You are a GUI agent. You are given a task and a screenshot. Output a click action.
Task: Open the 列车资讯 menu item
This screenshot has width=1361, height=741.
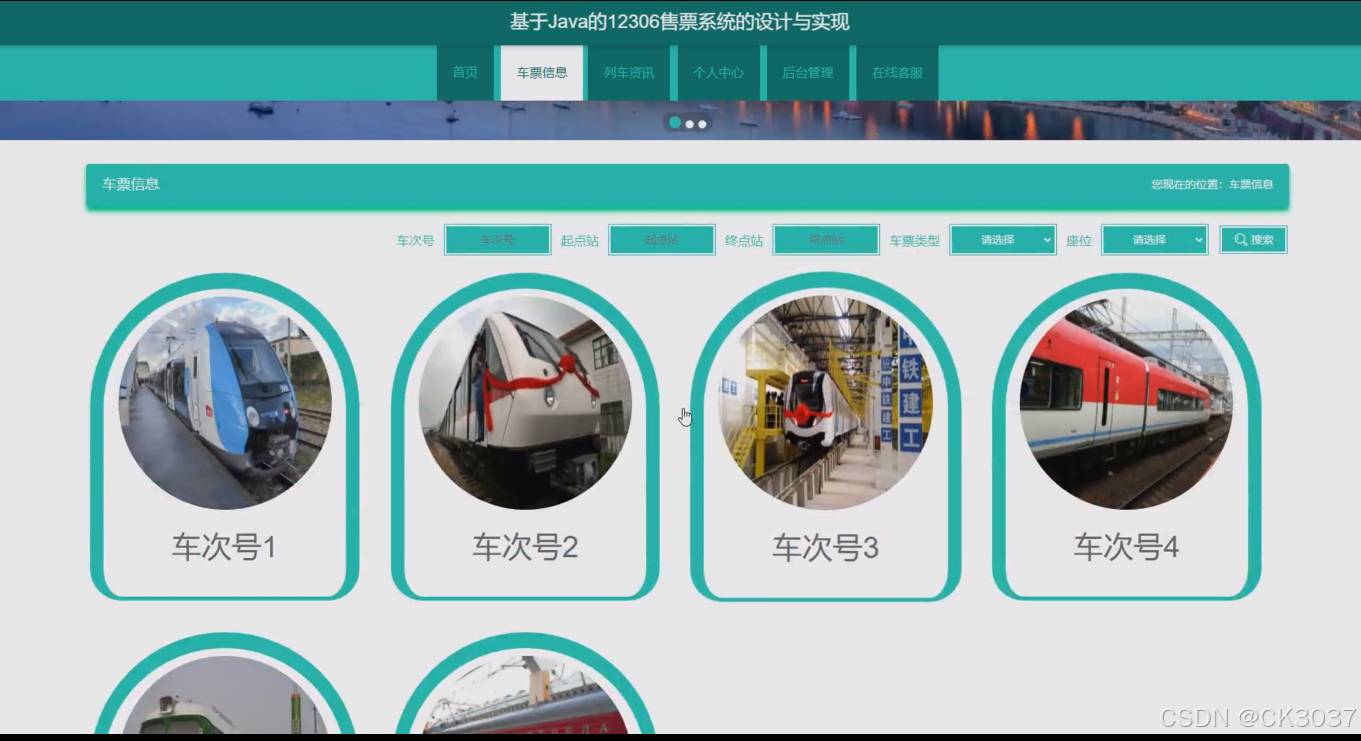pyautogui.click(x=628, y=72)
